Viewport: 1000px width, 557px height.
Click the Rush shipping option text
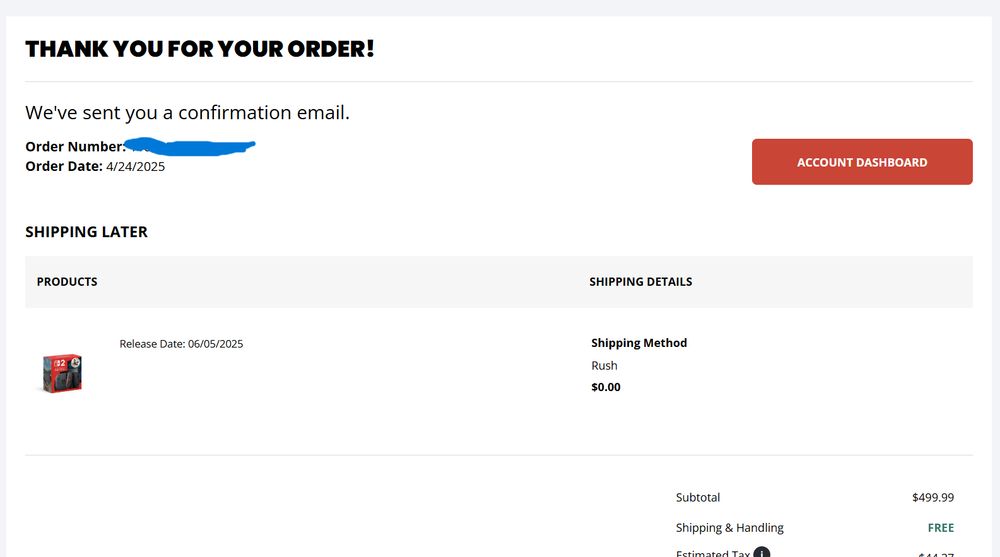coord(604,366)
